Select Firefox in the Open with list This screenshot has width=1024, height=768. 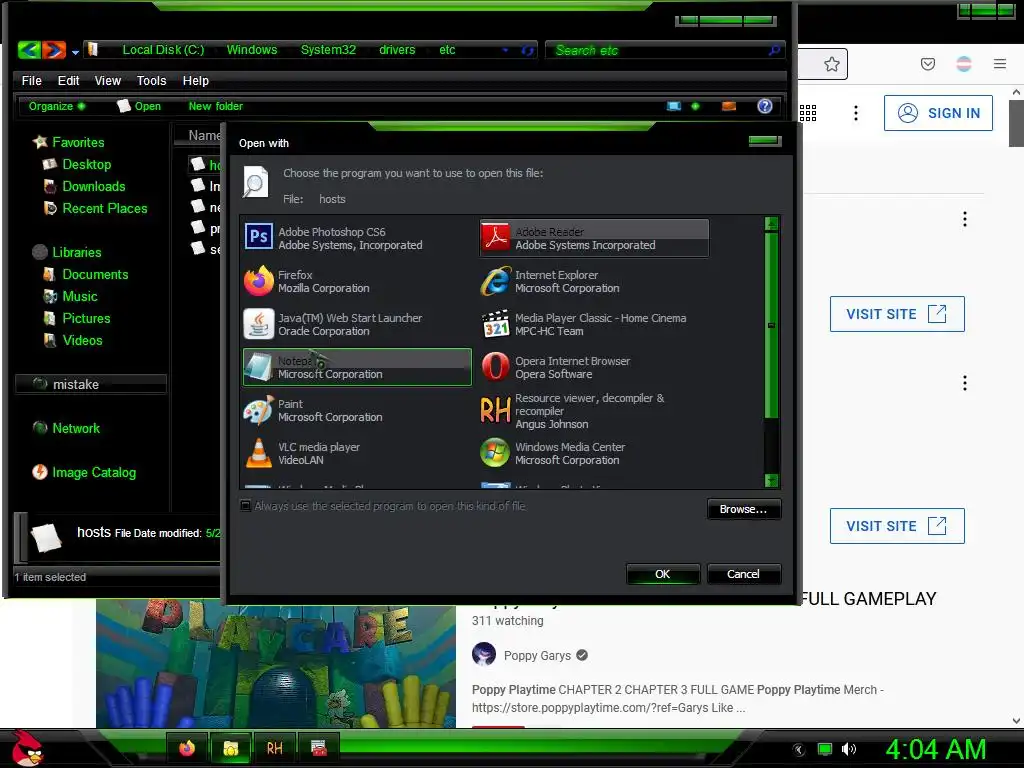[x=357, y=281]
